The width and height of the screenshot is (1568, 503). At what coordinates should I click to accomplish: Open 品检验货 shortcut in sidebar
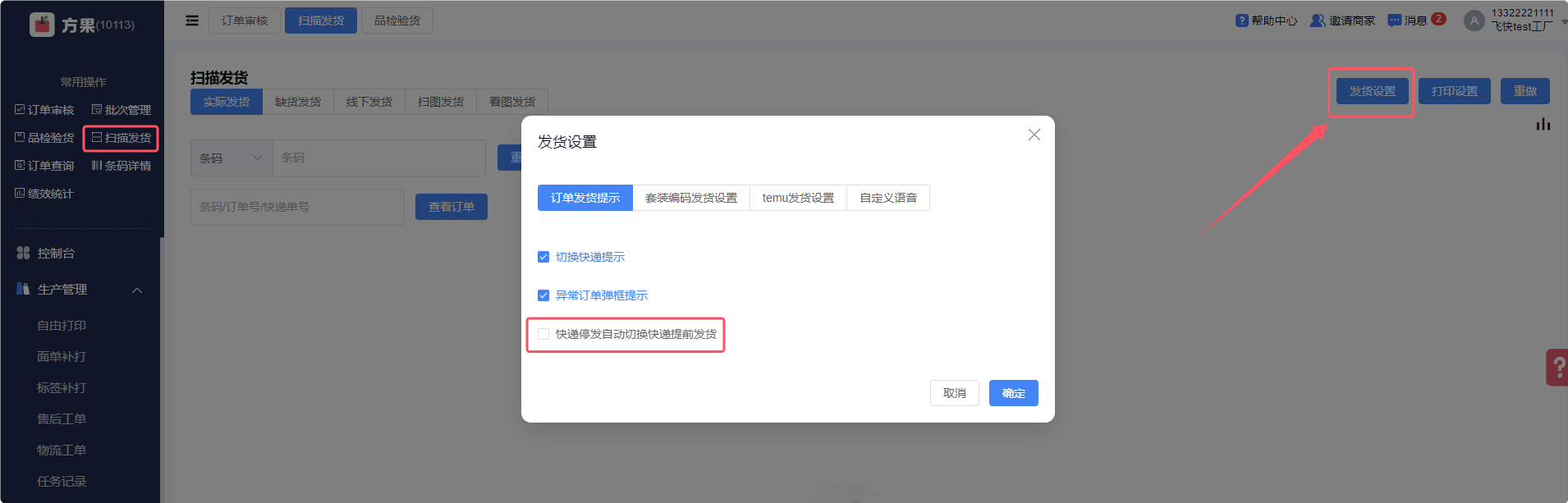pos(44,138)
